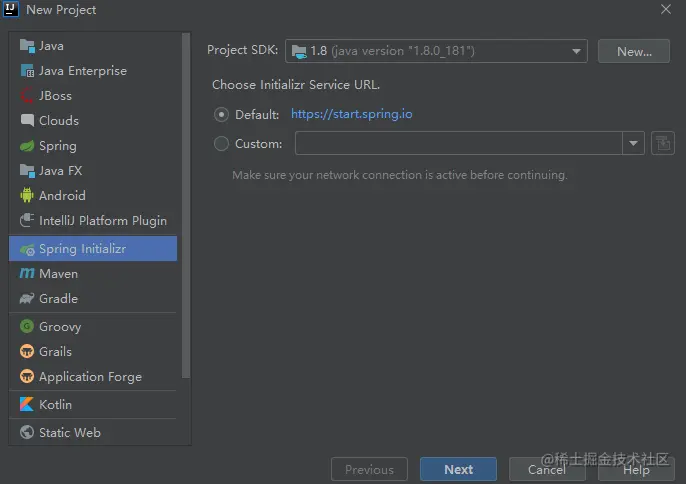
Task: Click the Previous button
Action: click(x=369, y=469)
